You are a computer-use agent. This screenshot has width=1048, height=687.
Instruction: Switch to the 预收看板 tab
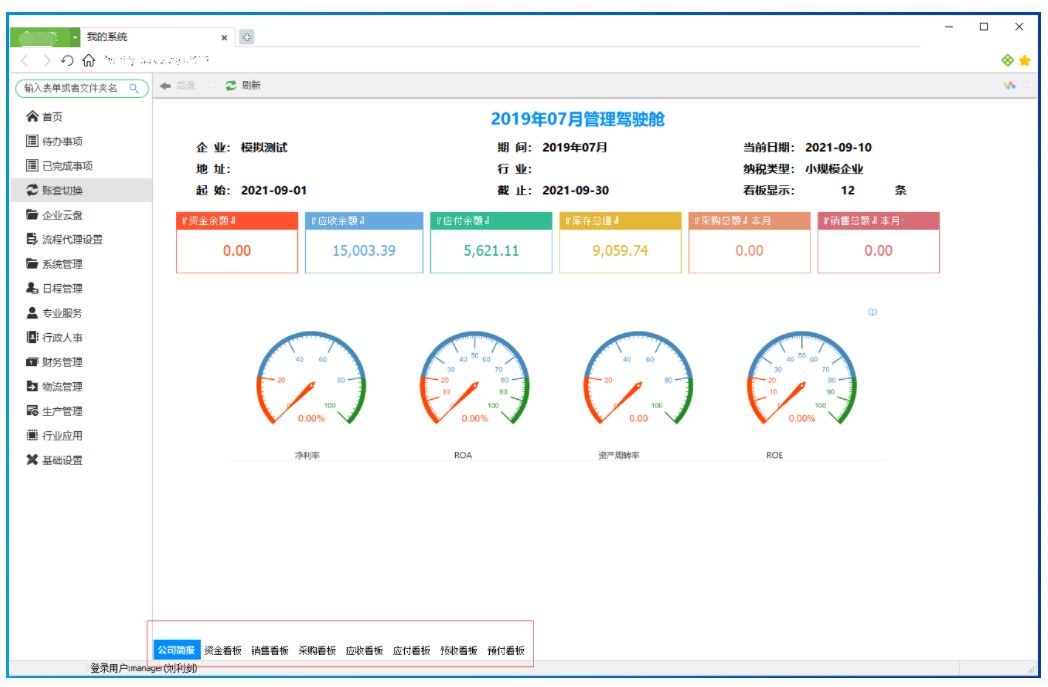pos(458,650)
